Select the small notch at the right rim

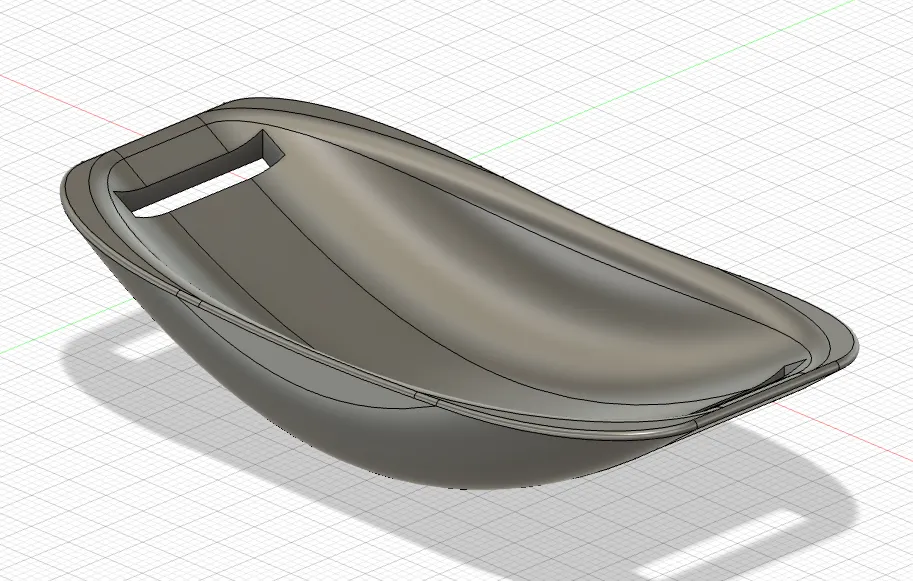tap(792, 370)
